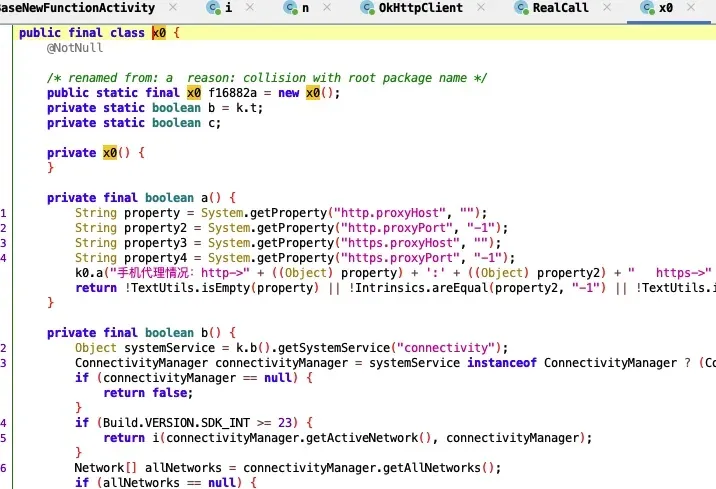Click the k.t reference

(249, 108)
